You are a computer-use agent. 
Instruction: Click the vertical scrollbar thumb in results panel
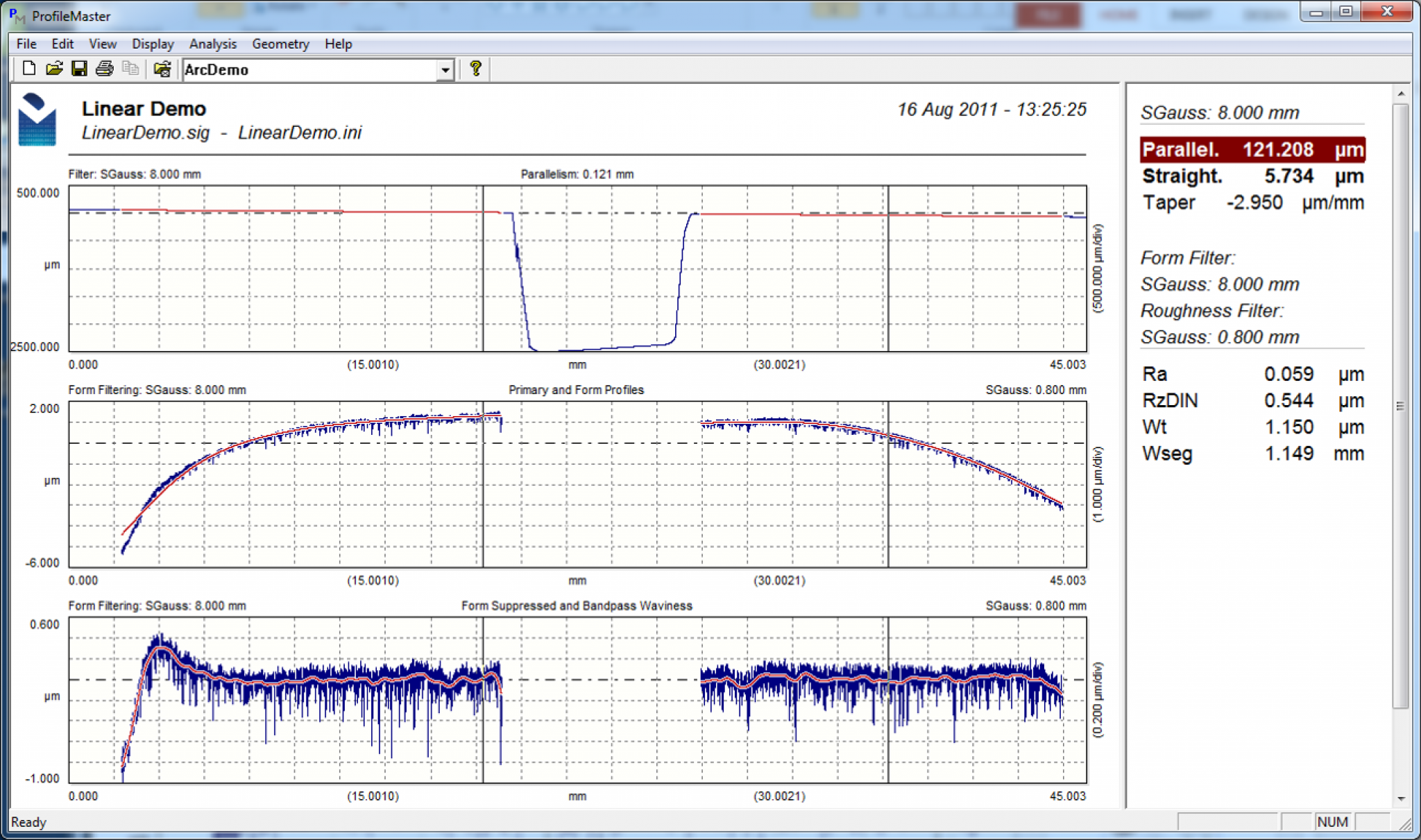point(1401,406)
